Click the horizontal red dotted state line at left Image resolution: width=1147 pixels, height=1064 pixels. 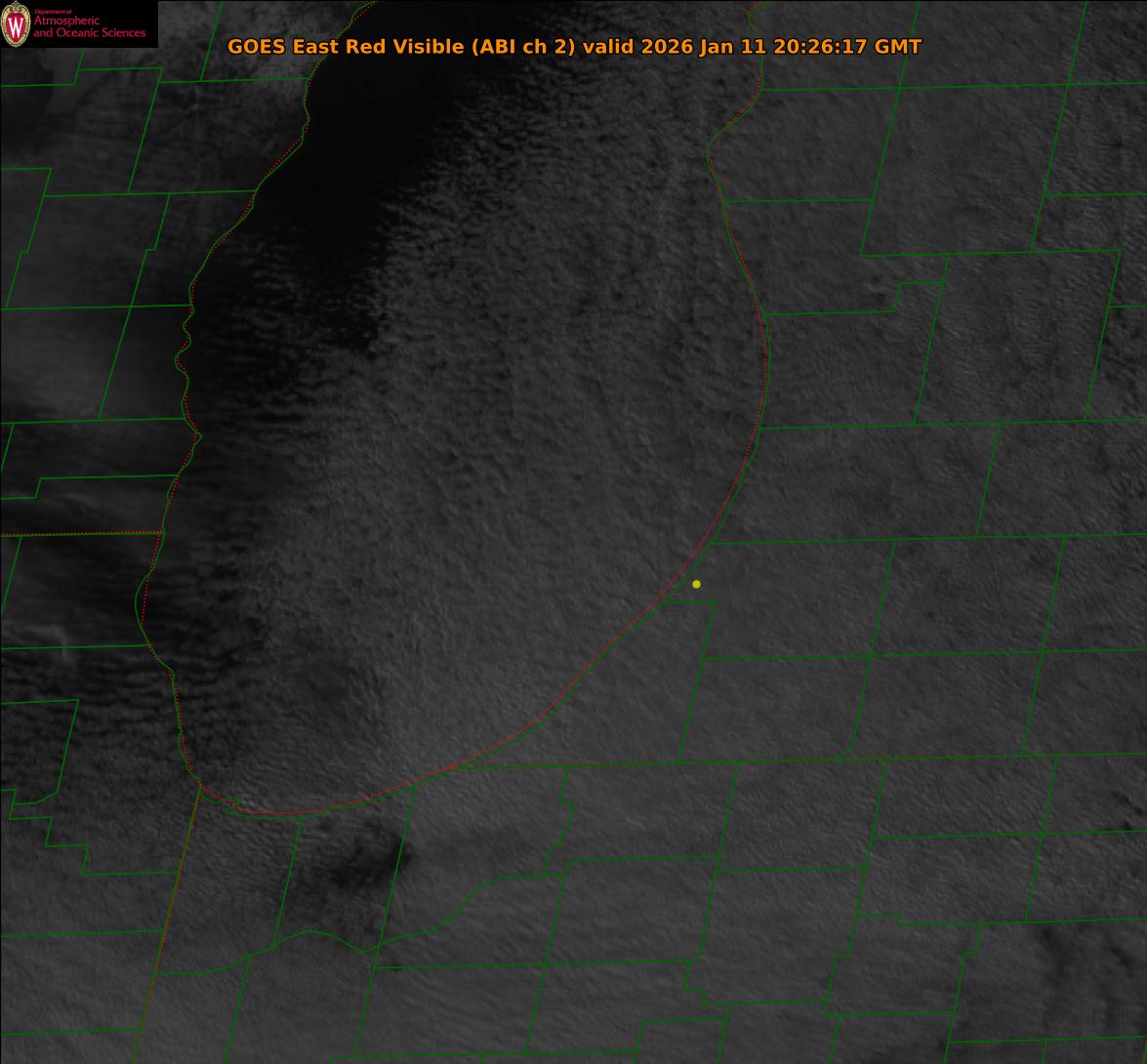[x=78, y=534]
